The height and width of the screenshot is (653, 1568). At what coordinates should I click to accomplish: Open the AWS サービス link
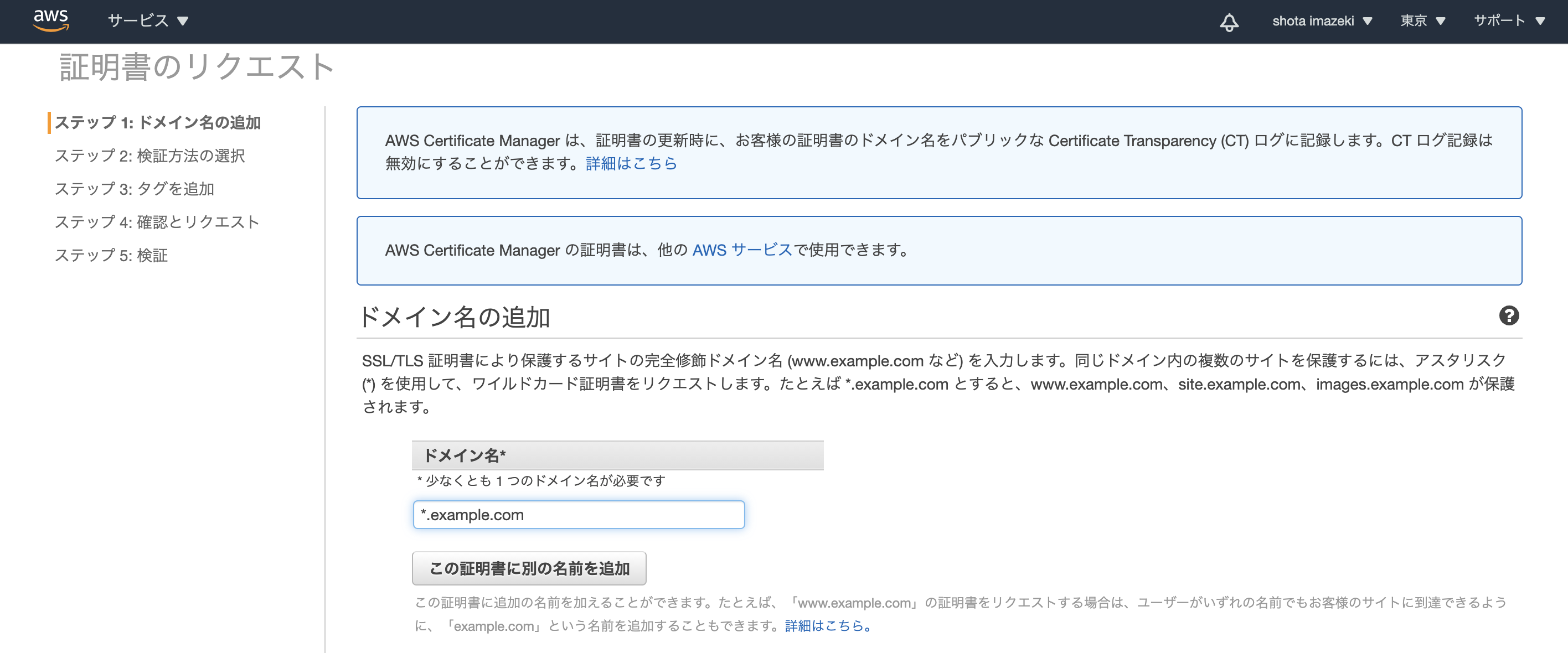[x=741, y=250]
